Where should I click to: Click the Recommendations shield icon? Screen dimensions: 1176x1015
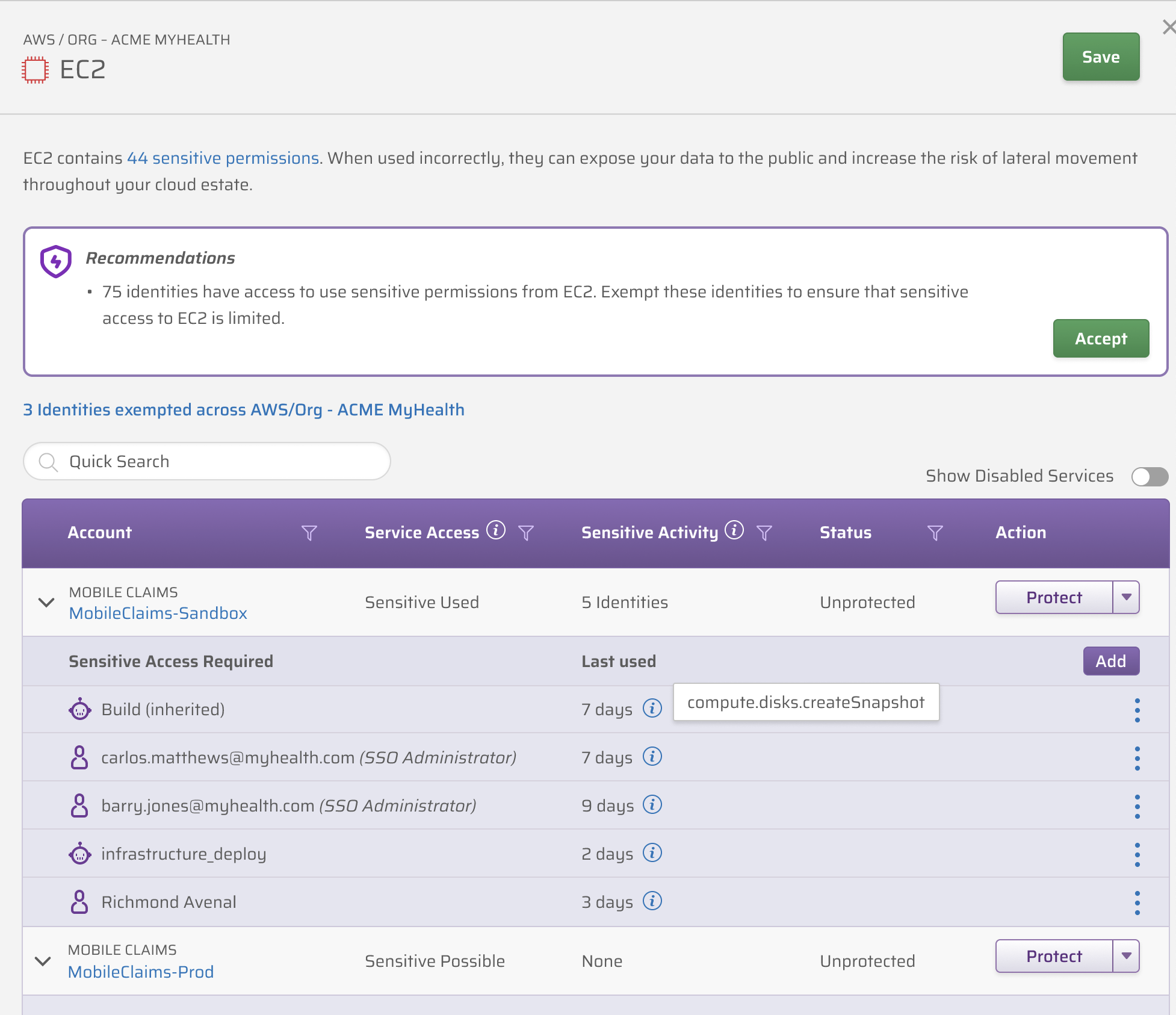tap(56, 261)
